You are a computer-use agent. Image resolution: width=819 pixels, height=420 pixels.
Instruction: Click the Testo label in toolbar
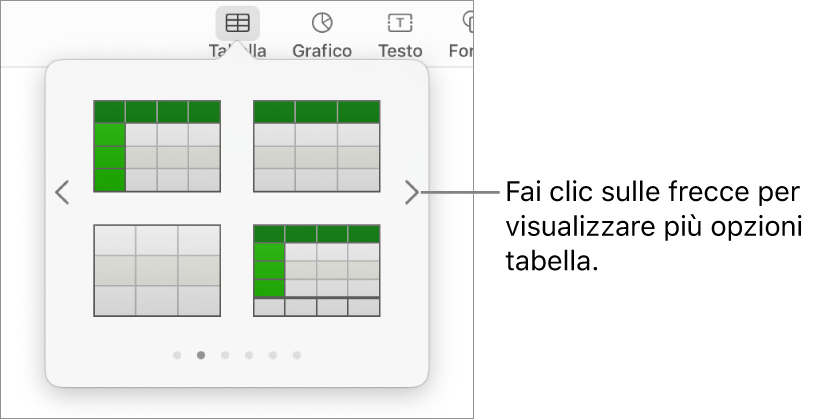pos(400,51)
